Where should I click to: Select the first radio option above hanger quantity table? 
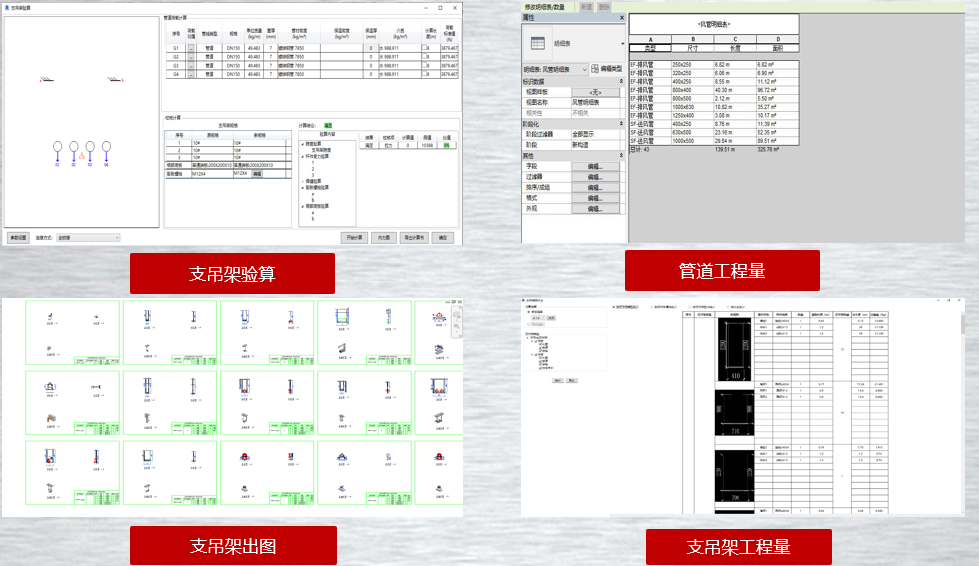click(x=613, y=307)
